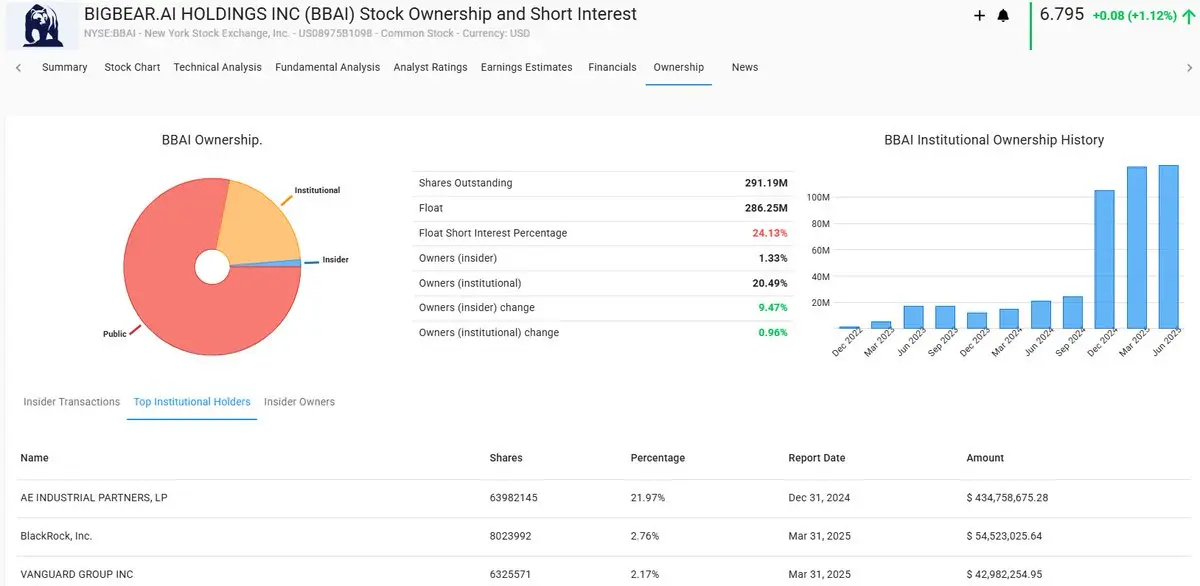The height and width of the screenshot is (586, 1200).
Task: Click the Sep 2024 bar in history chart
Action: tap(1073, 312)
